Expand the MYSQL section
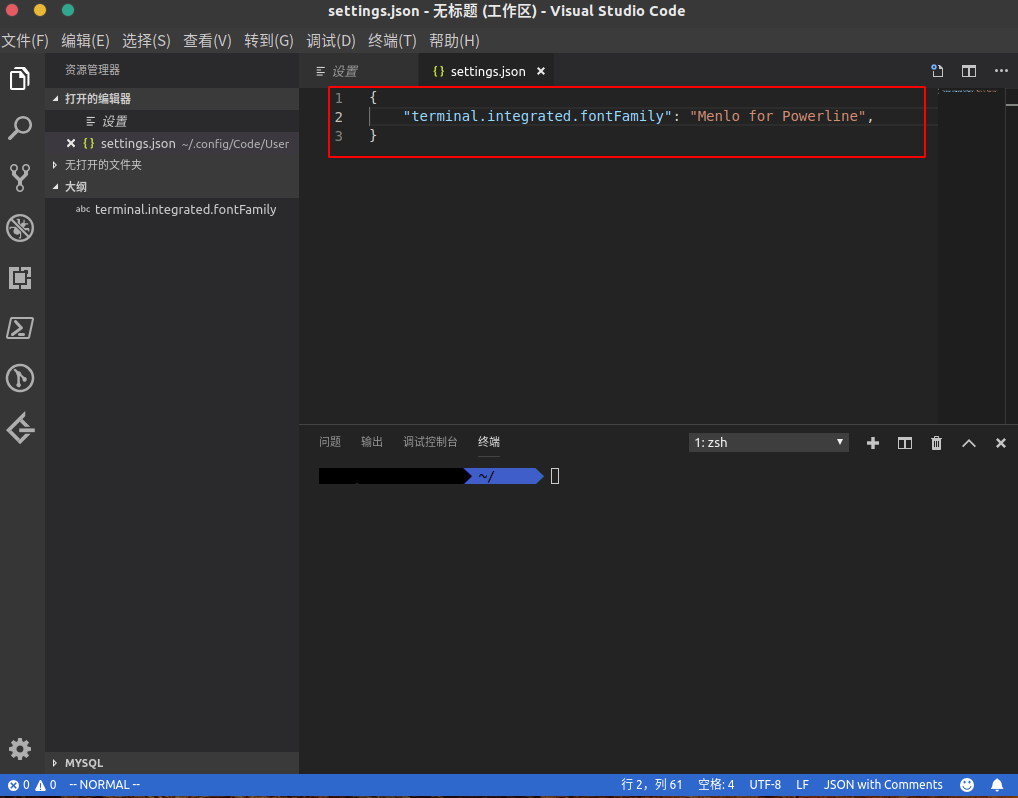The height and width of the screenshot is (798, 1018). [172, 763]
